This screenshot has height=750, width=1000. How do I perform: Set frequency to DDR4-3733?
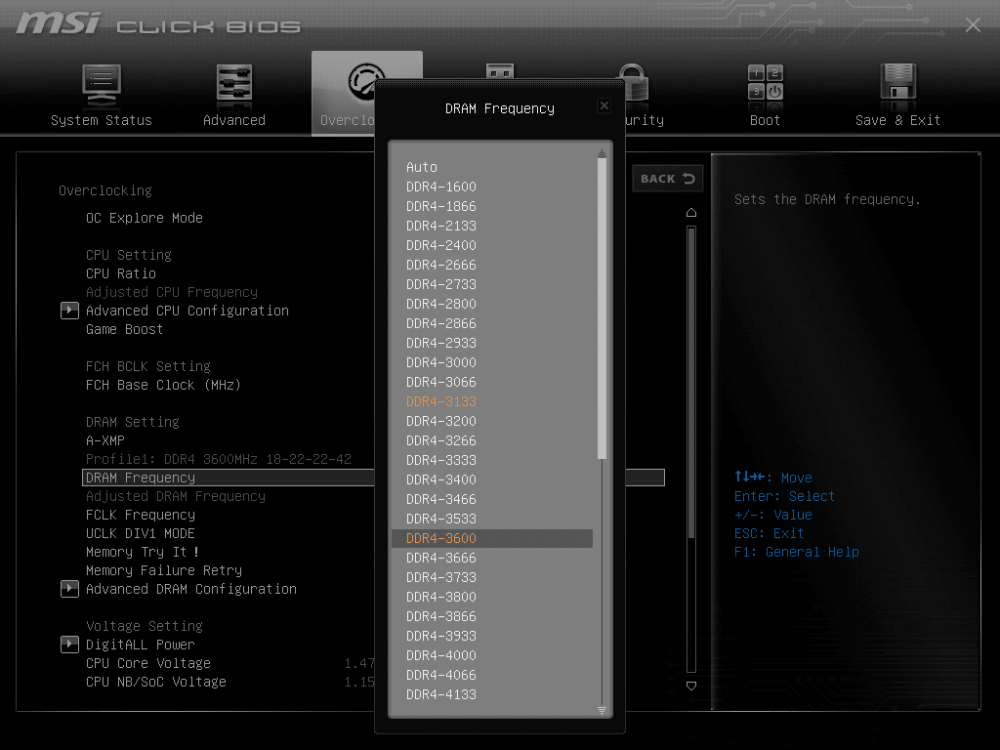coord(441,577)
